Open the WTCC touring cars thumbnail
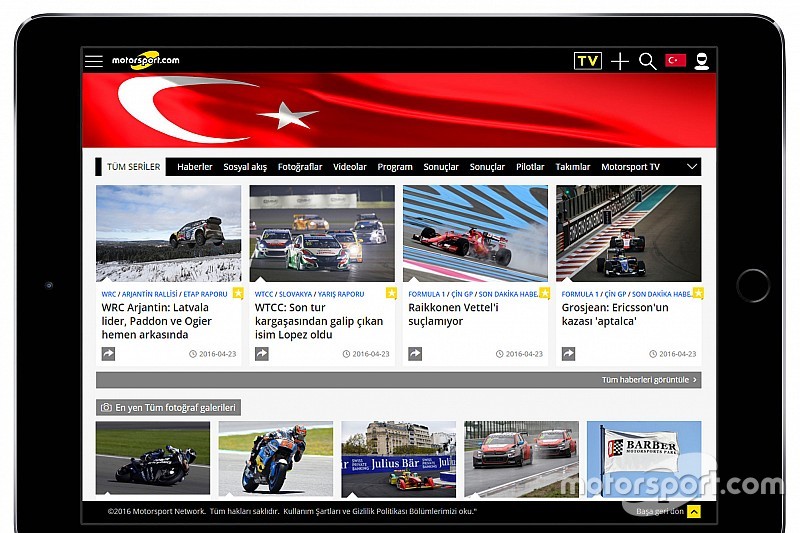This screenshot has height=533, width=800. pyautogui.click(x=322, y=233)
